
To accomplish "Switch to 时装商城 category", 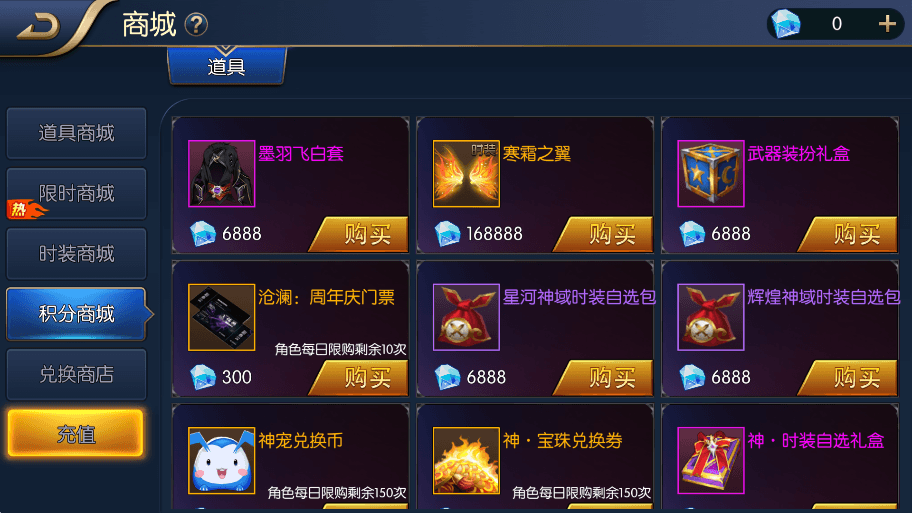I will 76,254.
